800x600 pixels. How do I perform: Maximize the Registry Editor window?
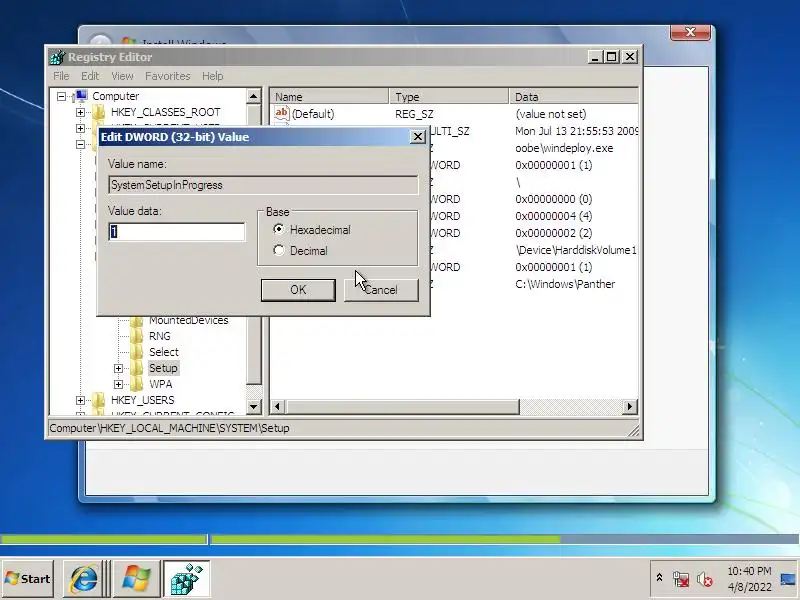click(611, 57)
